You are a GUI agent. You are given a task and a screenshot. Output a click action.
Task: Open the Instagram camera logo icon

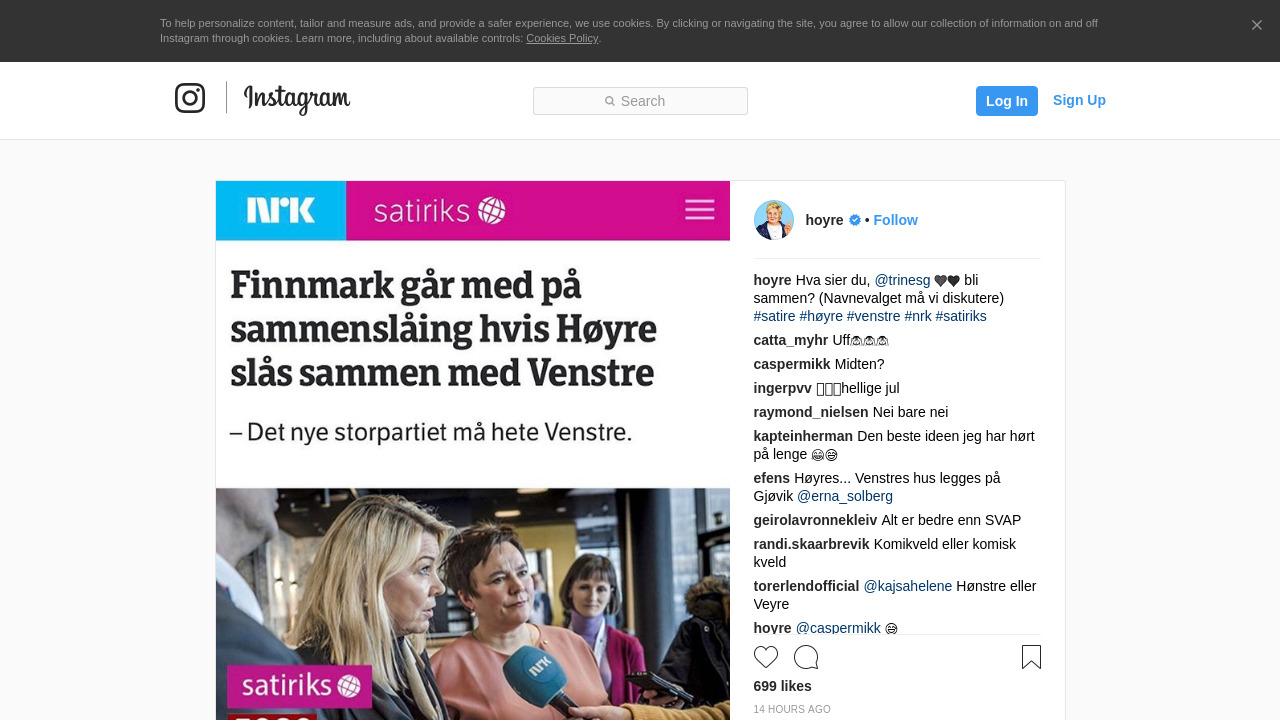point(190,98)
